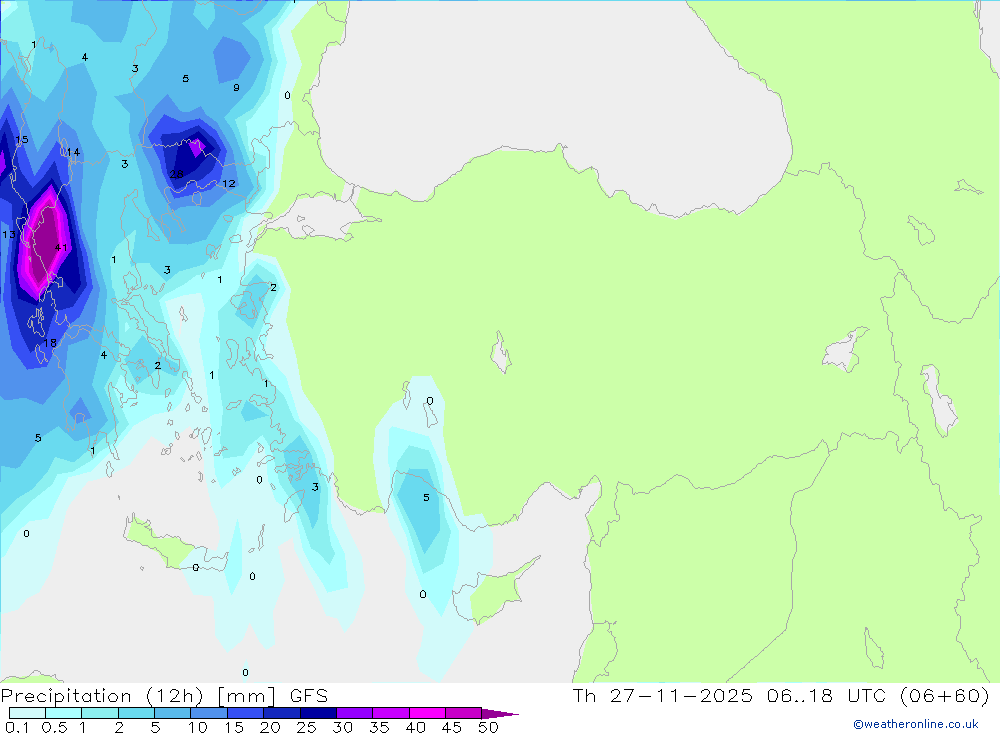Screen dimensions: 1000x733
Task: Click the legend label '0.1'
Action: (x=17, y=727)
